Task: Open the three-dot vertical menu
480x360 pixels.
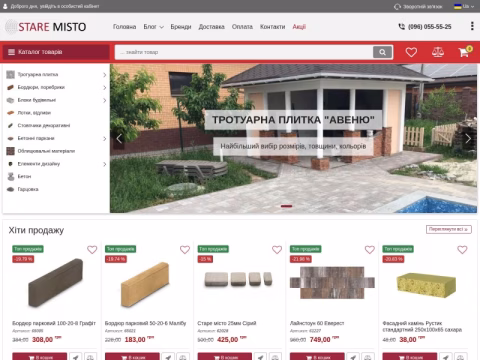Action: click(x=472, y=26)
